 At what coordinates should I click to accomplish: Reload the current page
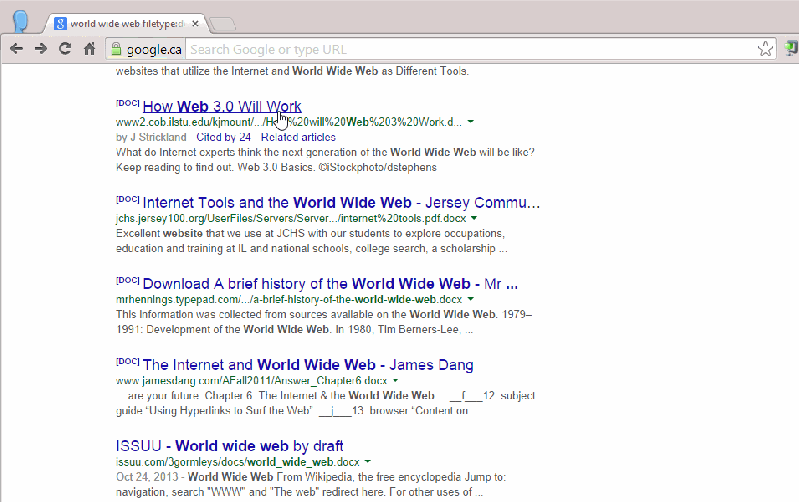pyautogui.click(x=65, y=49)
